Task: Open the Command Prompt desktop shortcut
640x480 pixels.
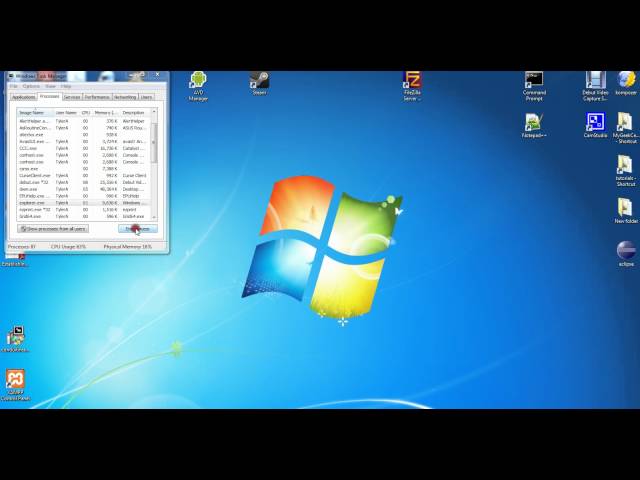Action: pos(534,86)
